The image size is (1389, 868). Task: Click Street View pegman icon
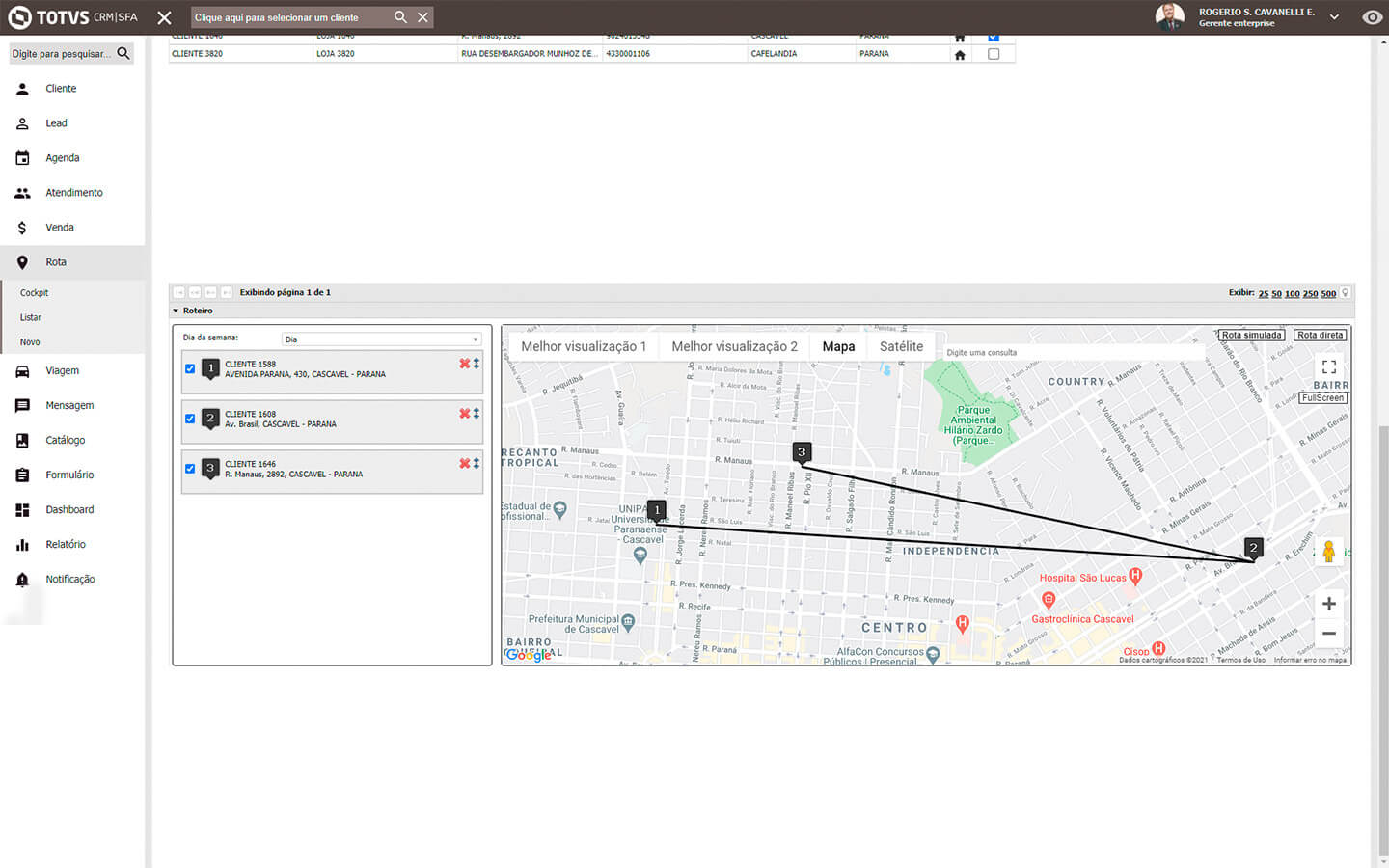pyautogui.click(x=1328, y=552)
